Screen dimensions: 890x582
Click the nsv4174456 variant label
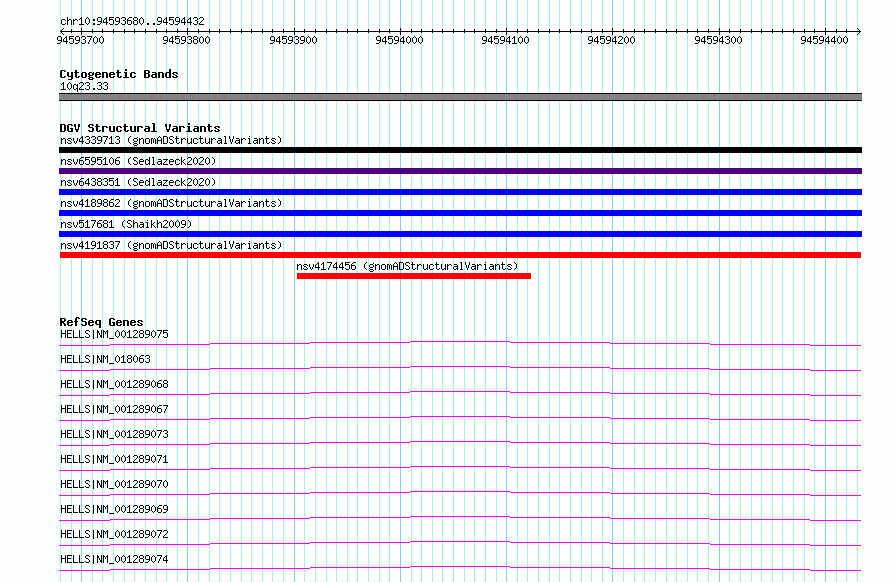pyautogui.click(x=407, y=266)
